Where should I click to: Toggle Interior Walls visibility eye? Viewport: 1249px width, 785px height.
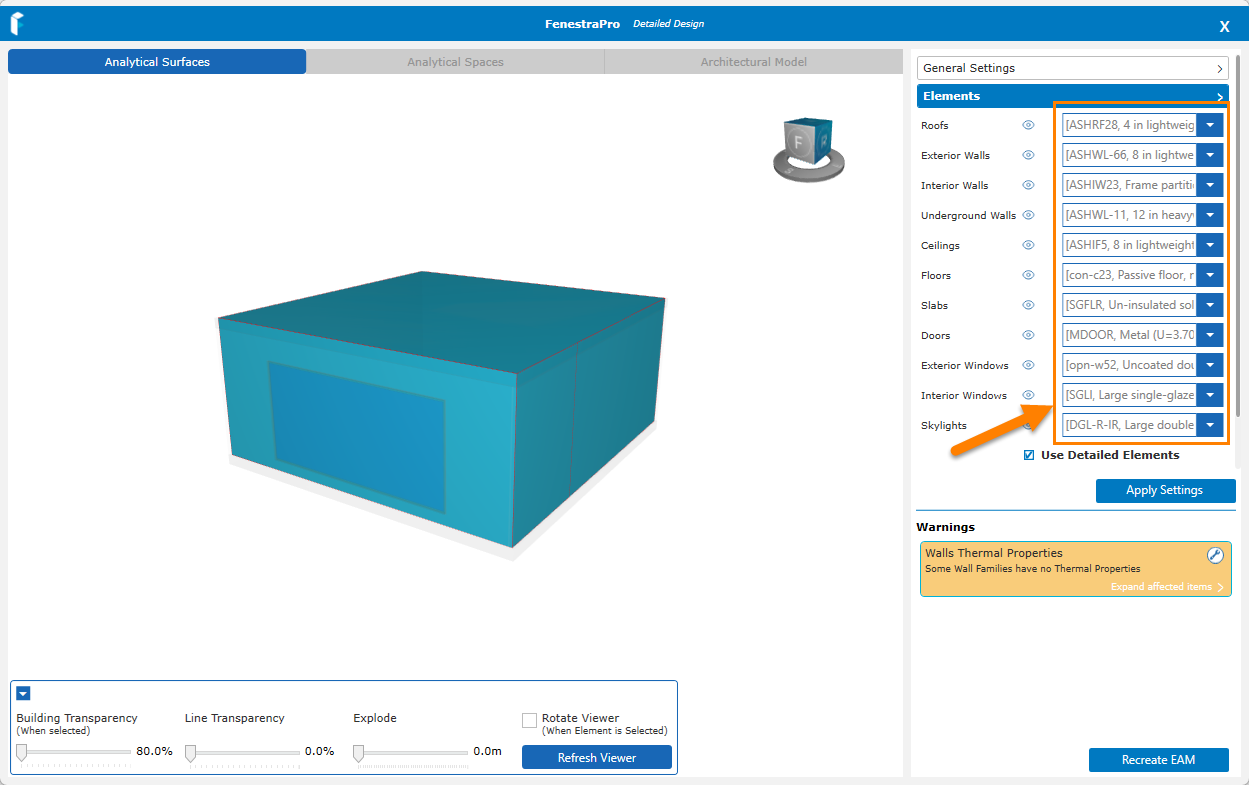(1028, 186)
